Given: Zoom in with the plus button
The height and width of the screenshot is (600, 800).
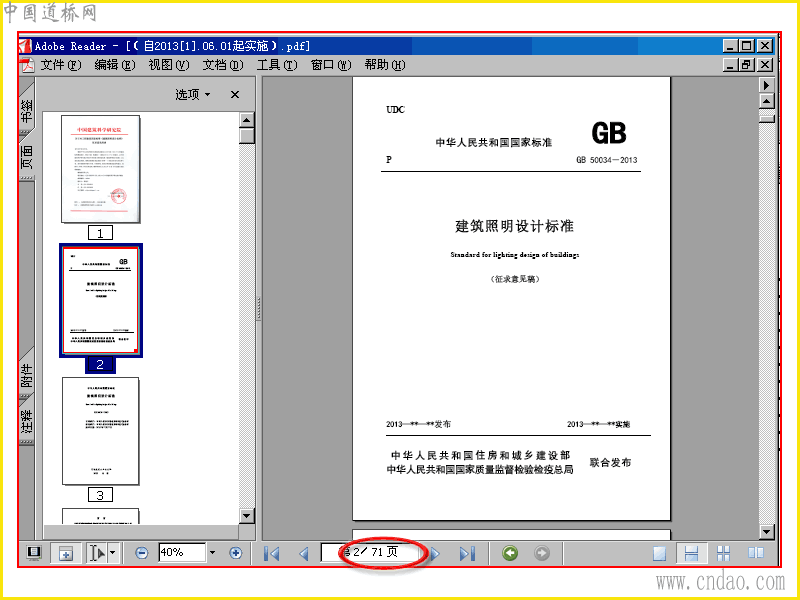Looking at the screenshot, I should click(x=235, y=553).
